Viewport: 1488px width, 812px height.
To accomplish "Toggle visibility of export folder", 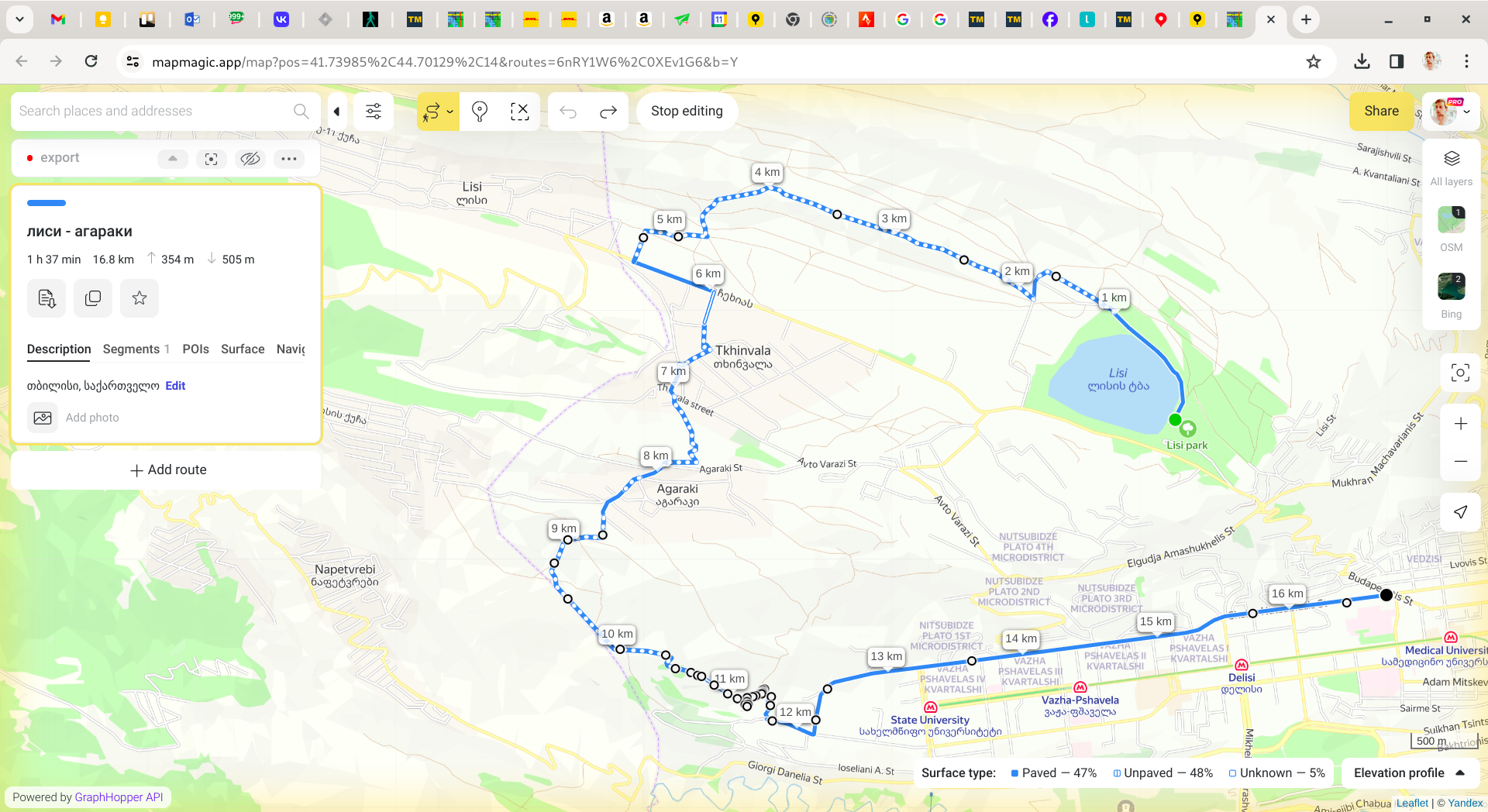I will click(x=250, y=159).
